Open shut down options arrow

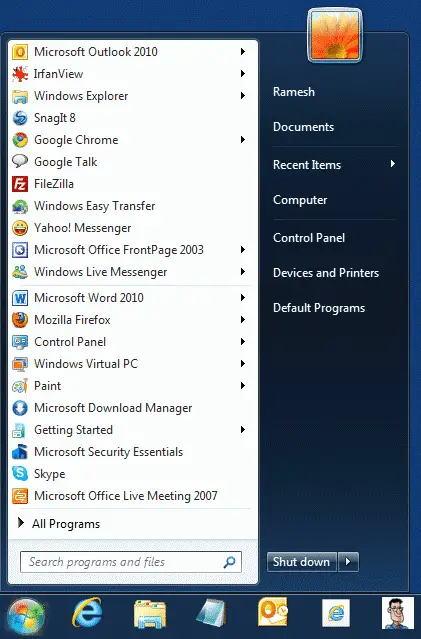(x=348, y=562)
